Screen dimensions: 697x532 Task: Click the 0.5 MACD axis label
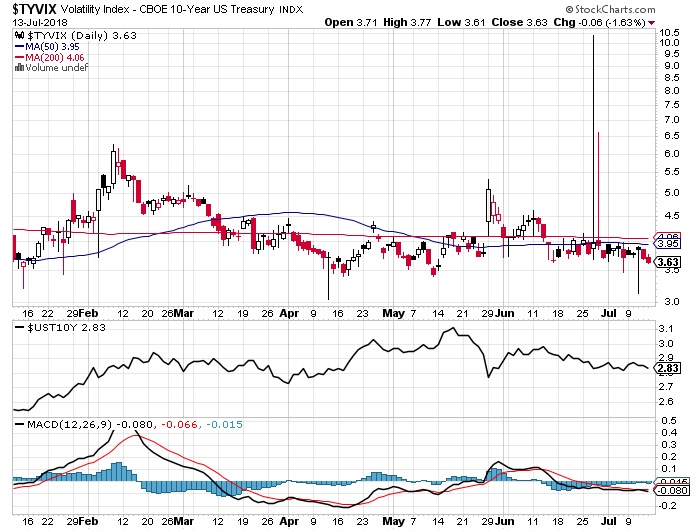click(669, 420)
